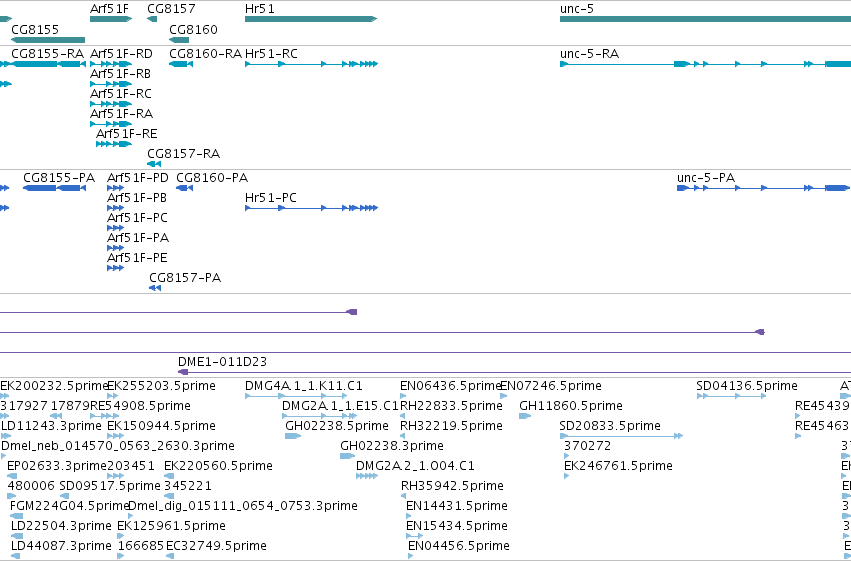Image resolution: width=851 pixels, height=561 pixels.
Task: Click the Dmel_neb_014570_0563_2630.3prime label
Action: pyautogui.click(x=118, y=446)
